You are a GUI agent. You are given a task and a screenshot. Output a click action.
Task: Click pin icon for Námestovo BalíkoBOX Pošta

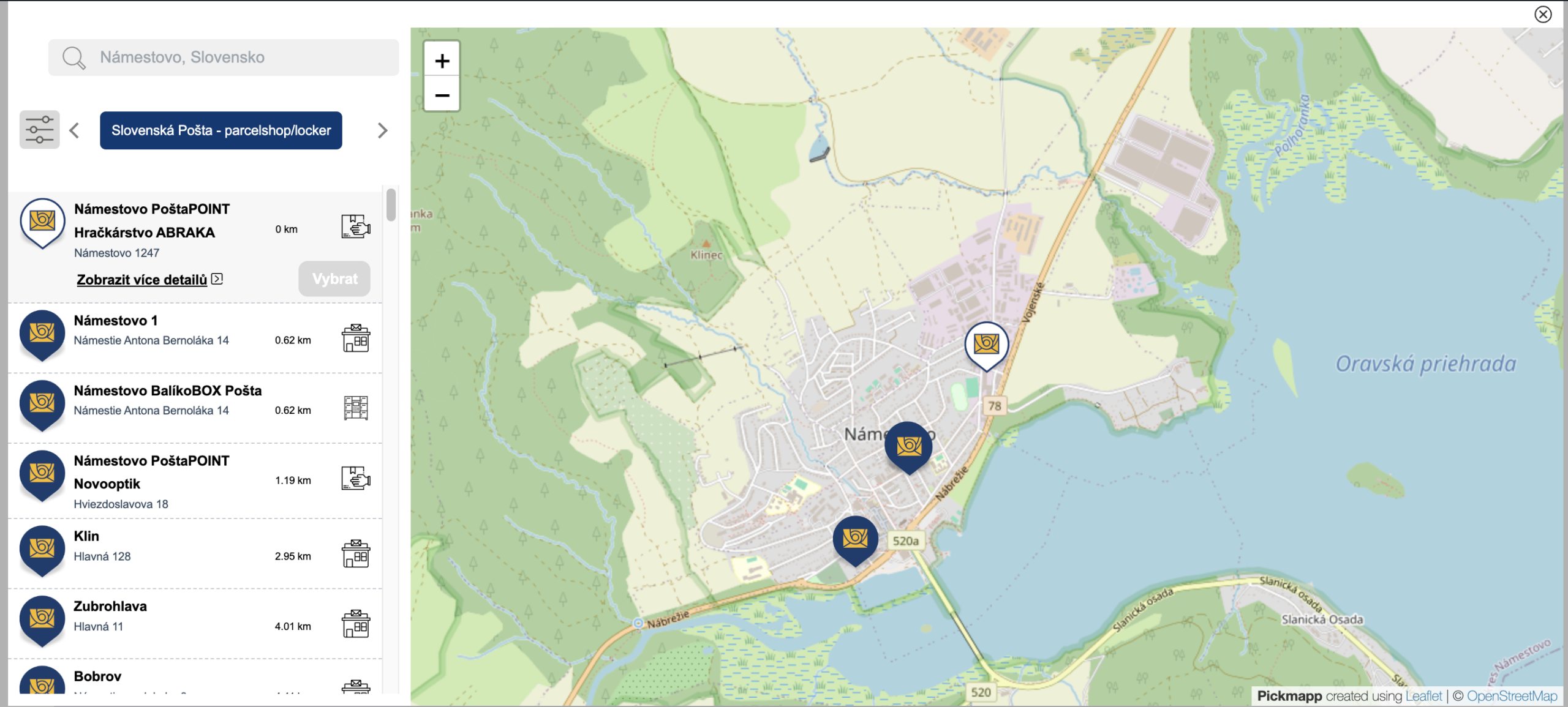coord(42,405)
